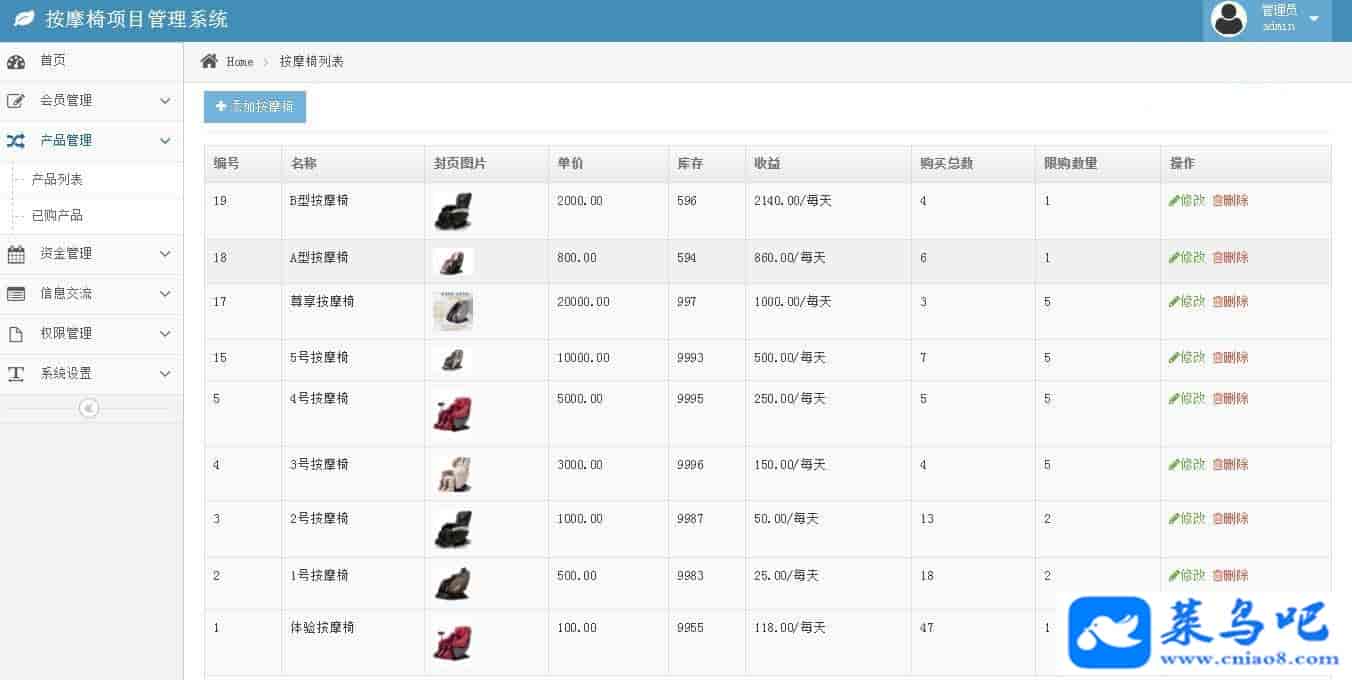Click the 添加按摩椅 button
This screenshot has height=680, width=1352.
[255, 107]
